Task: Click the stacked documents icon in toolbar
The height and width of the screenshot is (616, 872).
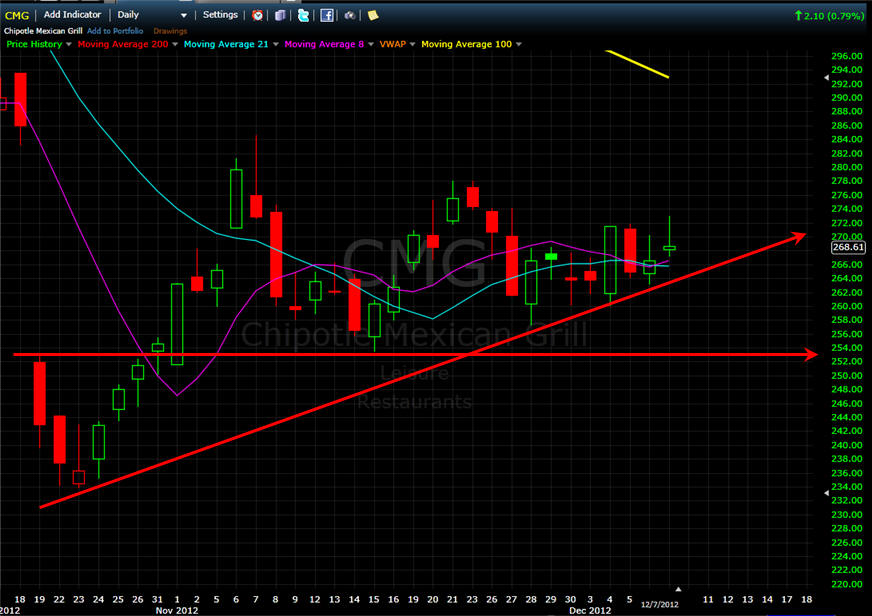Action: 280,15
